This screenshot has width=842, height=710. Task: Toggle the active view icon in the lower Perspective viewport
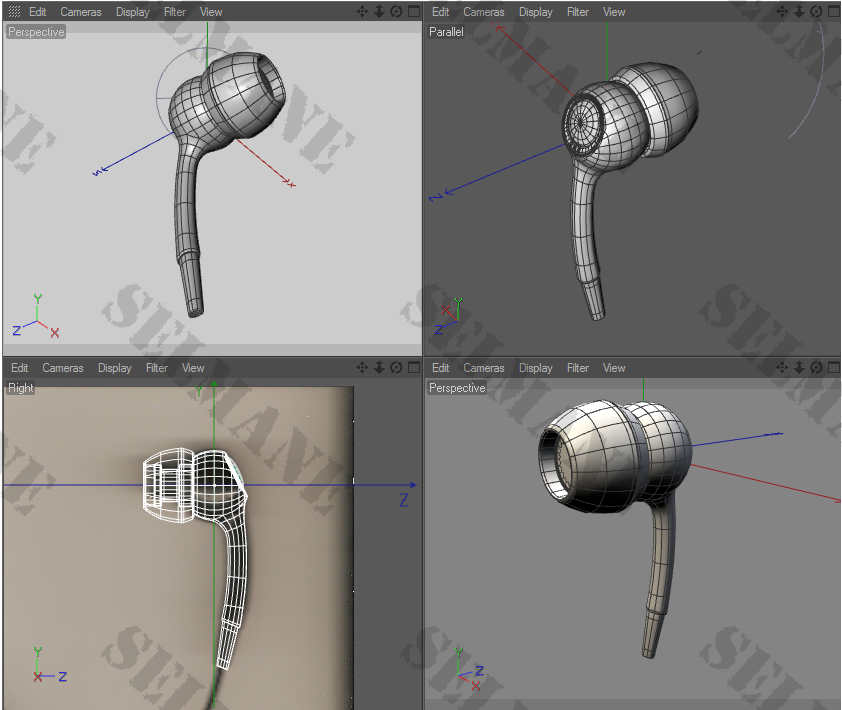[x=833, y=367]
